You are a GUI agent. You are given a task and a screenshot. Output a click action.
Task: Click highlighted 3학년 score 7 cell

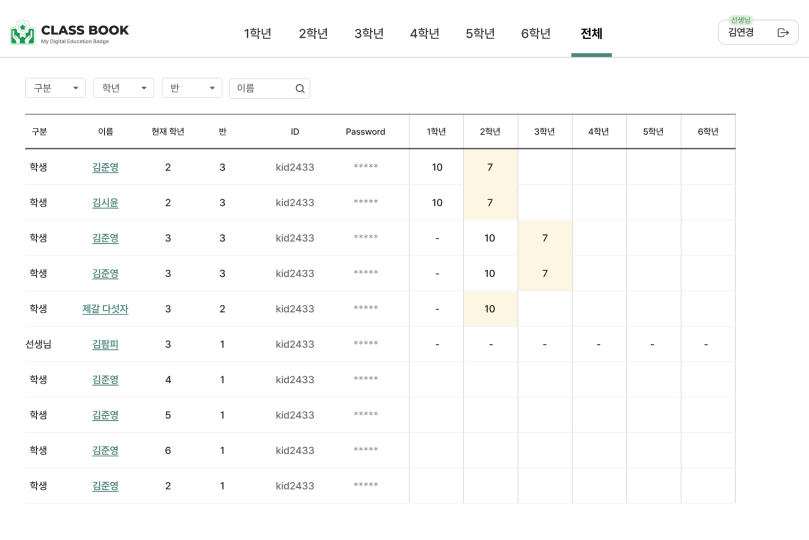click(545, 238)
